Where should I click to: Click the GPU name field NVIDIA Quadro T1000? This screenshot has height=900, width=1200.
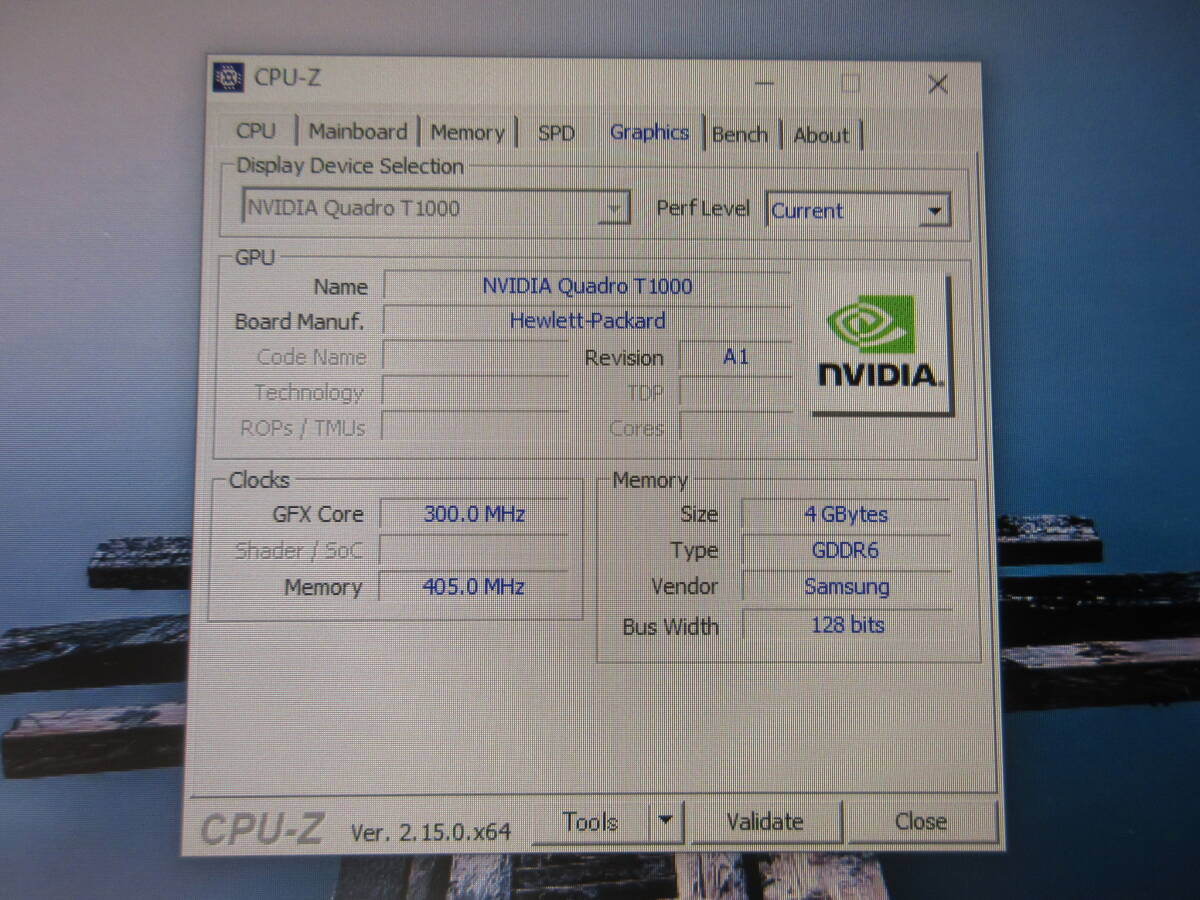coord(587,286)
